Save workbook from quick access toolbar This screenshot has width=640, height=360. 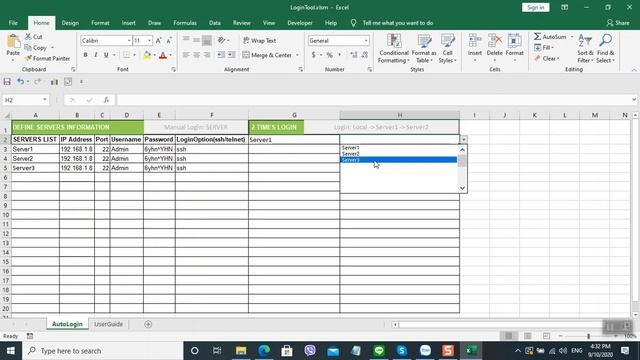click(7, 82)
